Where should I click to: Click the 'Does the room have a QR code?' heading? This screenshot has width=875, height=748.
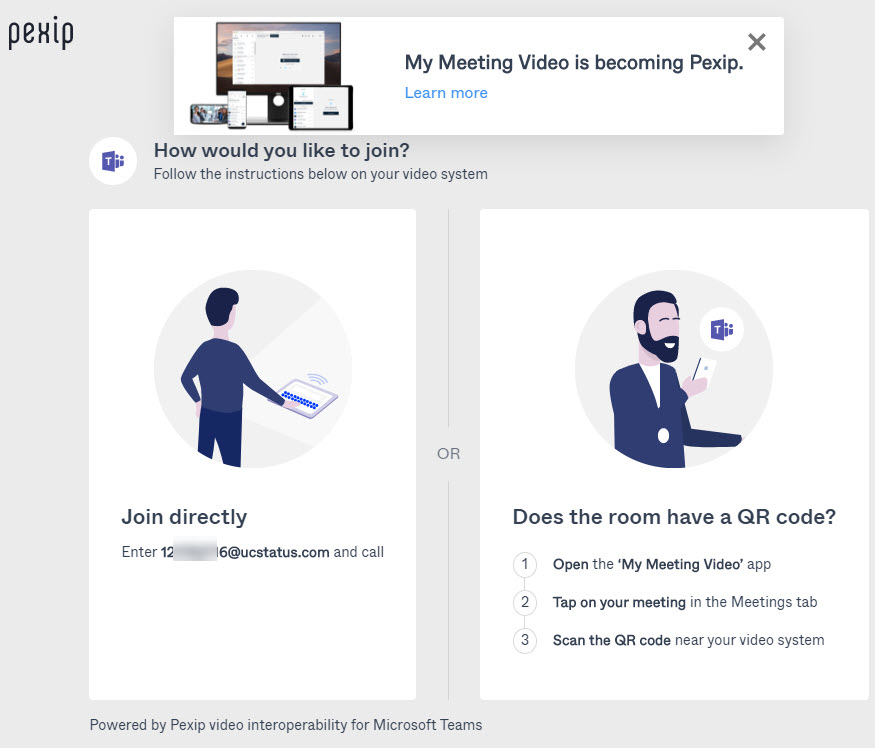click(x=674, y=517)
